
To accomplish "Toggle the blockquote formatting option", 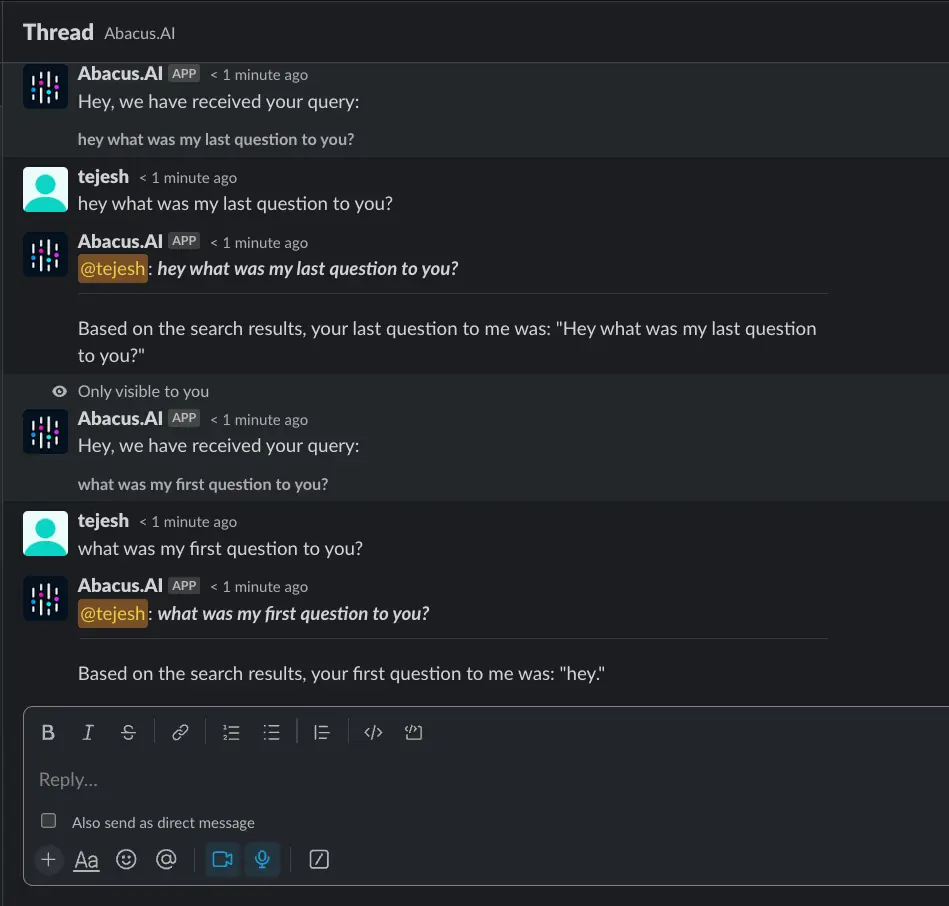I will (x=321, y=732).
